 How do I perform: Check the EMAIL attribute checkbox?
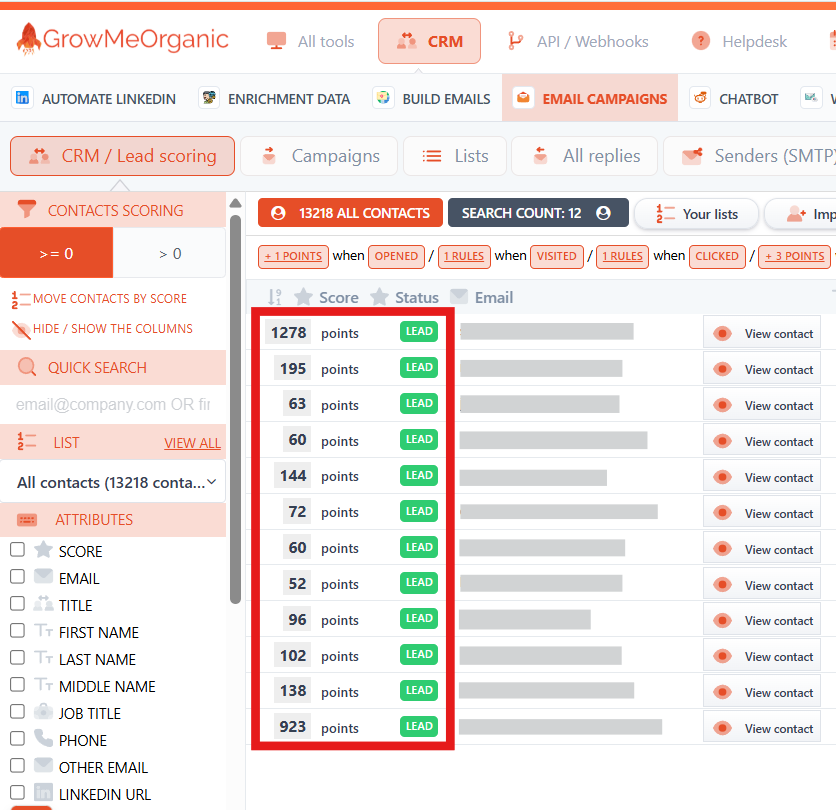[x=18, y=576]
